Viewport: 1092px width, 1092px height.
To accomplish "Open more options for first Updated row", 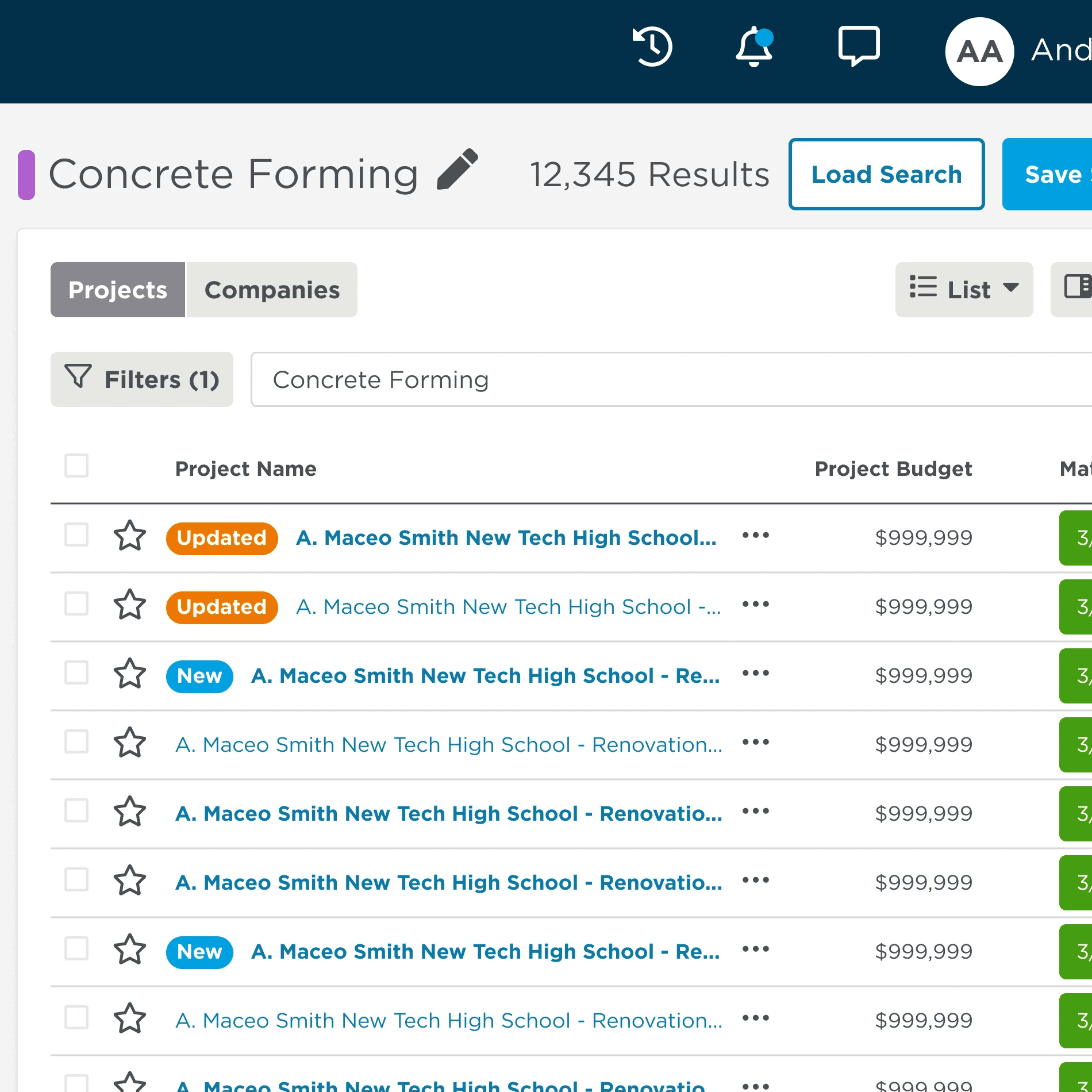I will (755, 536).
